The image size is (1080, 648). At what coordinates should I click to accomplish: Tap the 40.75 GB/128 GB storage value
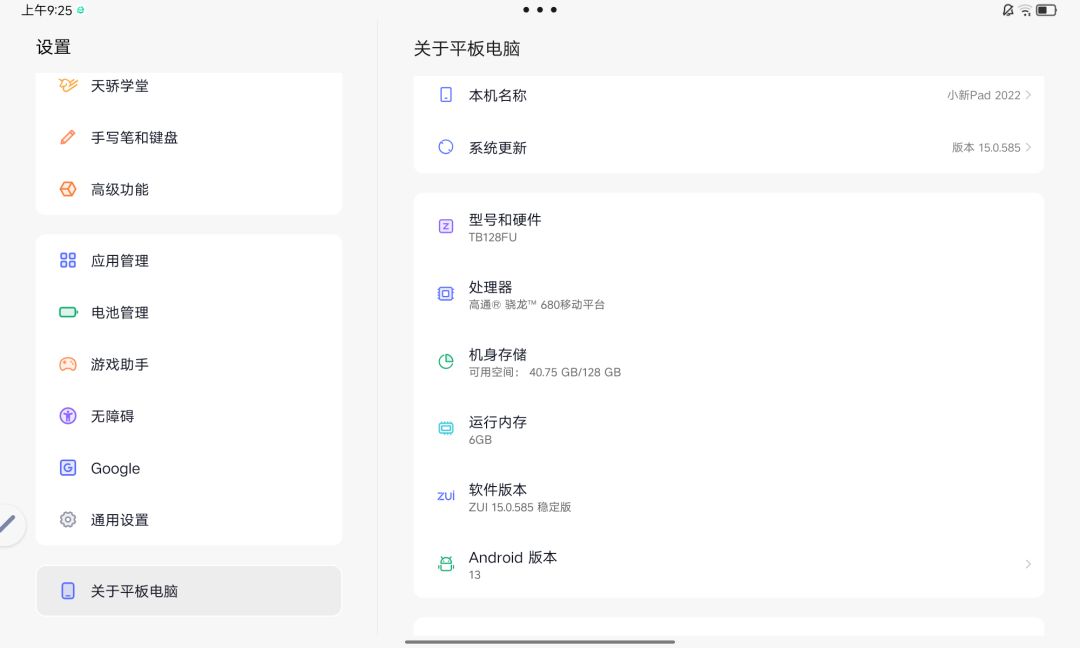[x=575, y=373]
